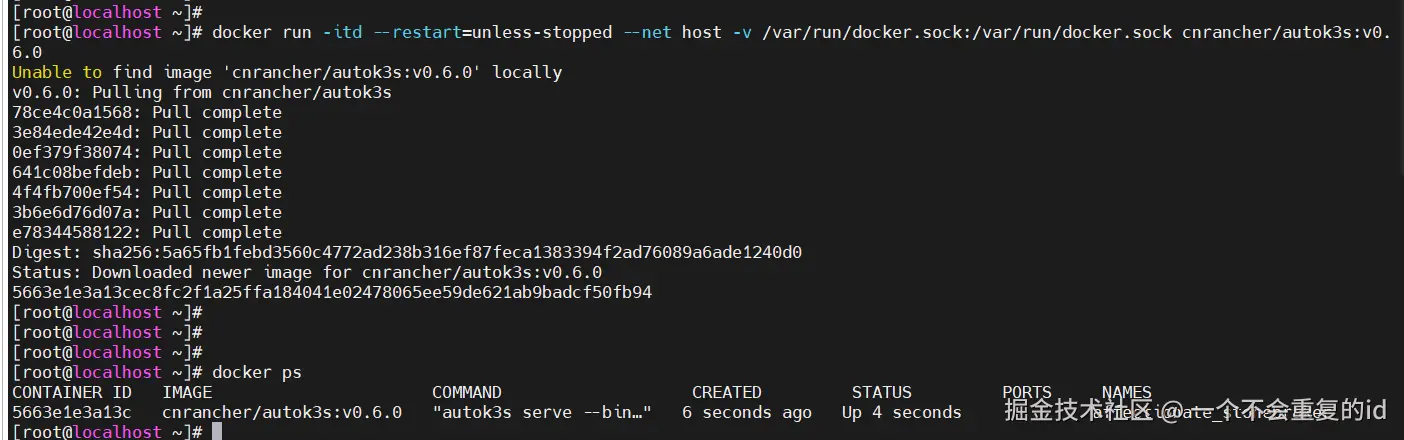Click the terminal cursor at the last prompt
This screenshot has height=440, width=1404.
[217, 432]
